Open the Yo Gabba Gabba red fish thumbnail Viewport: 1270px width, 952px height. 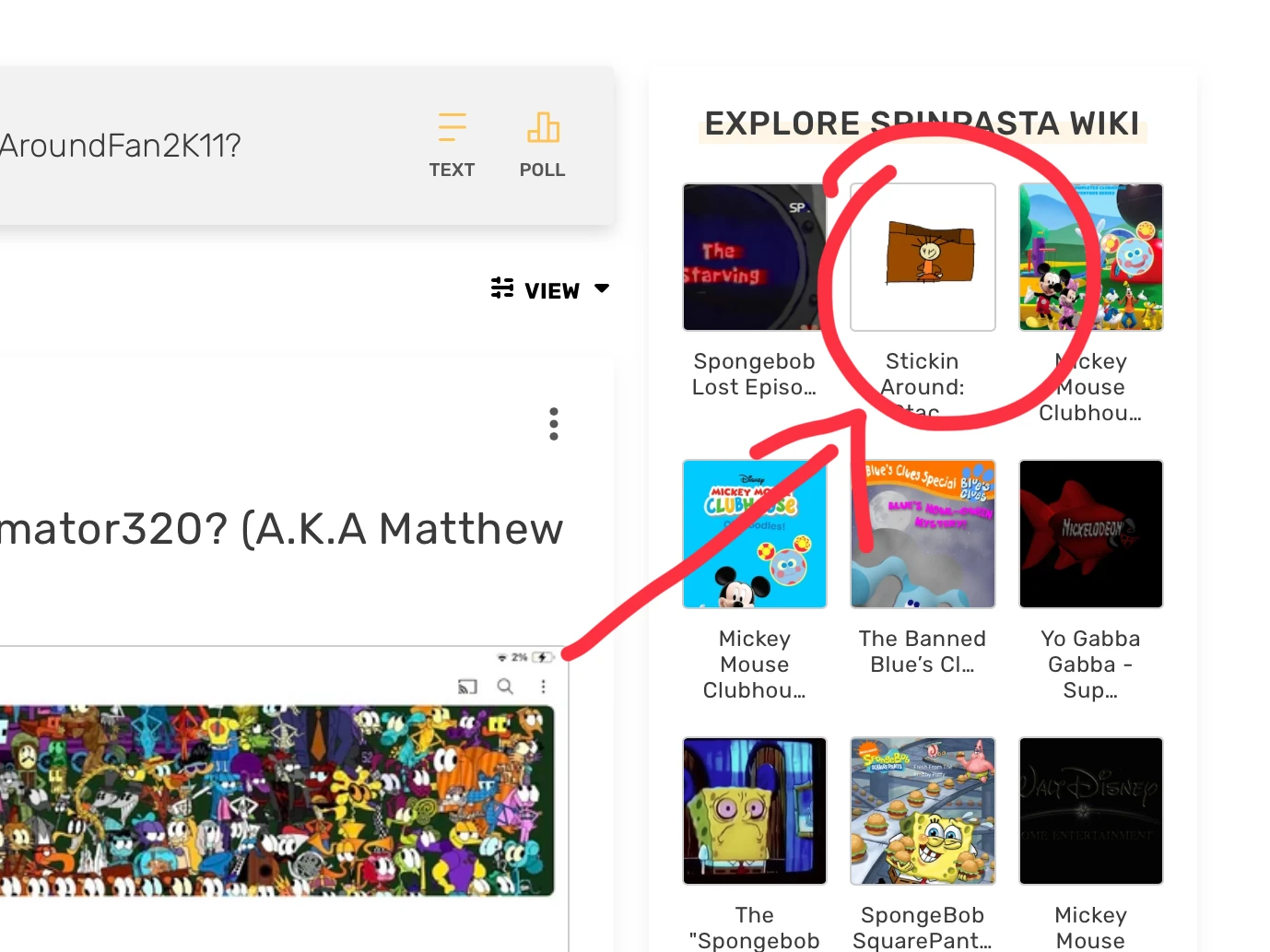coord(1091,535)
